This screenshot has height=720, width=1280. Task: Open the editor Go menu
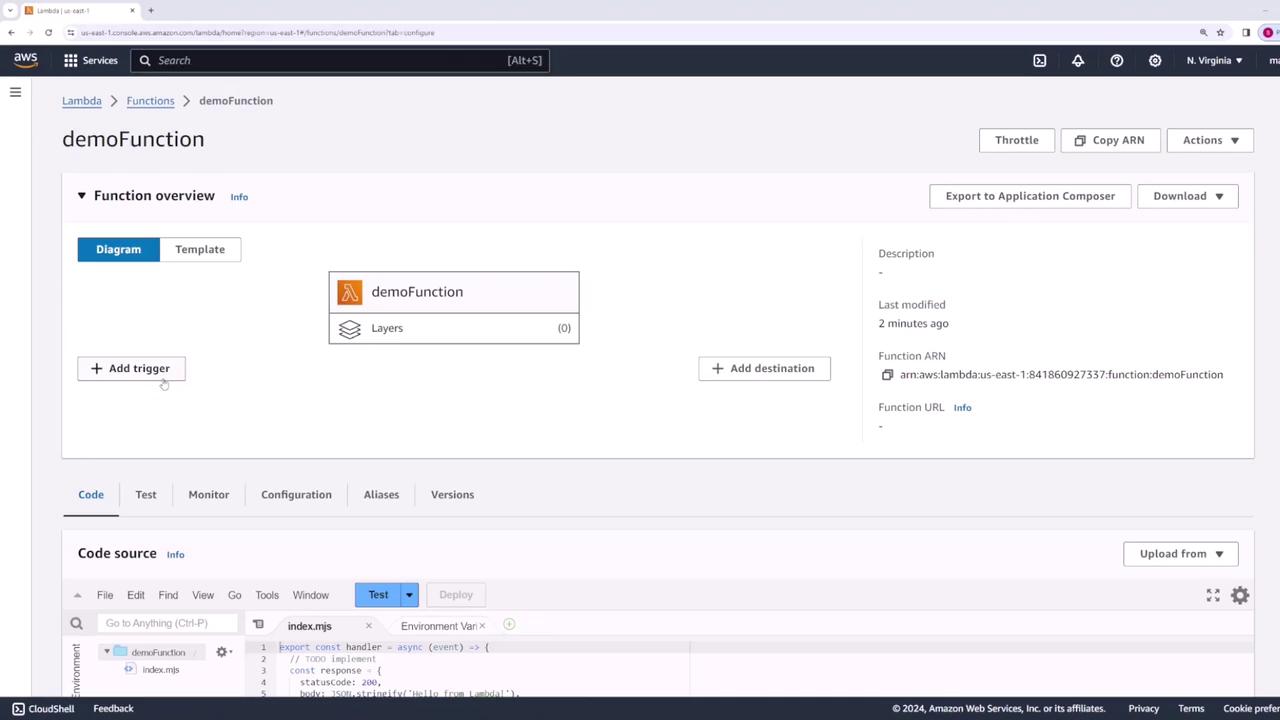tap(235, 595)
